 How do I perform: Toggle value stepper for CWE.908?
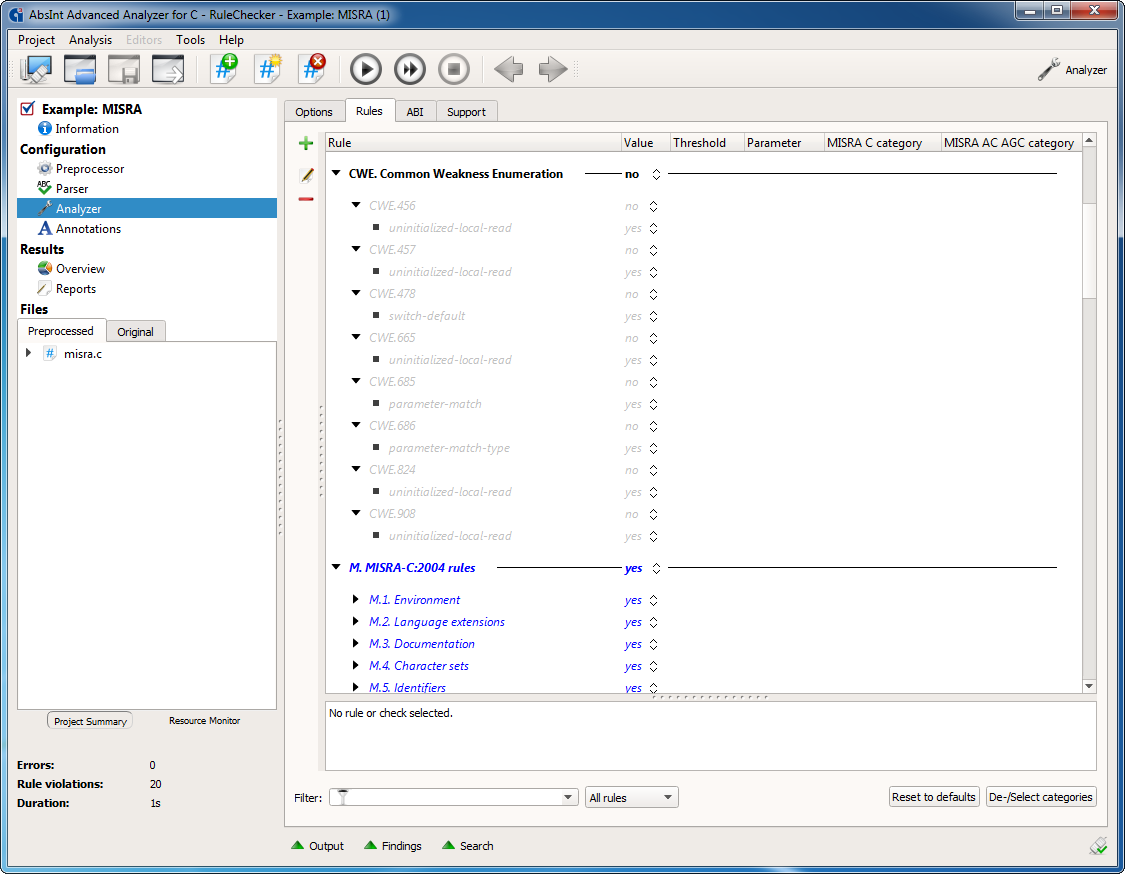click(x=653, y=514)
